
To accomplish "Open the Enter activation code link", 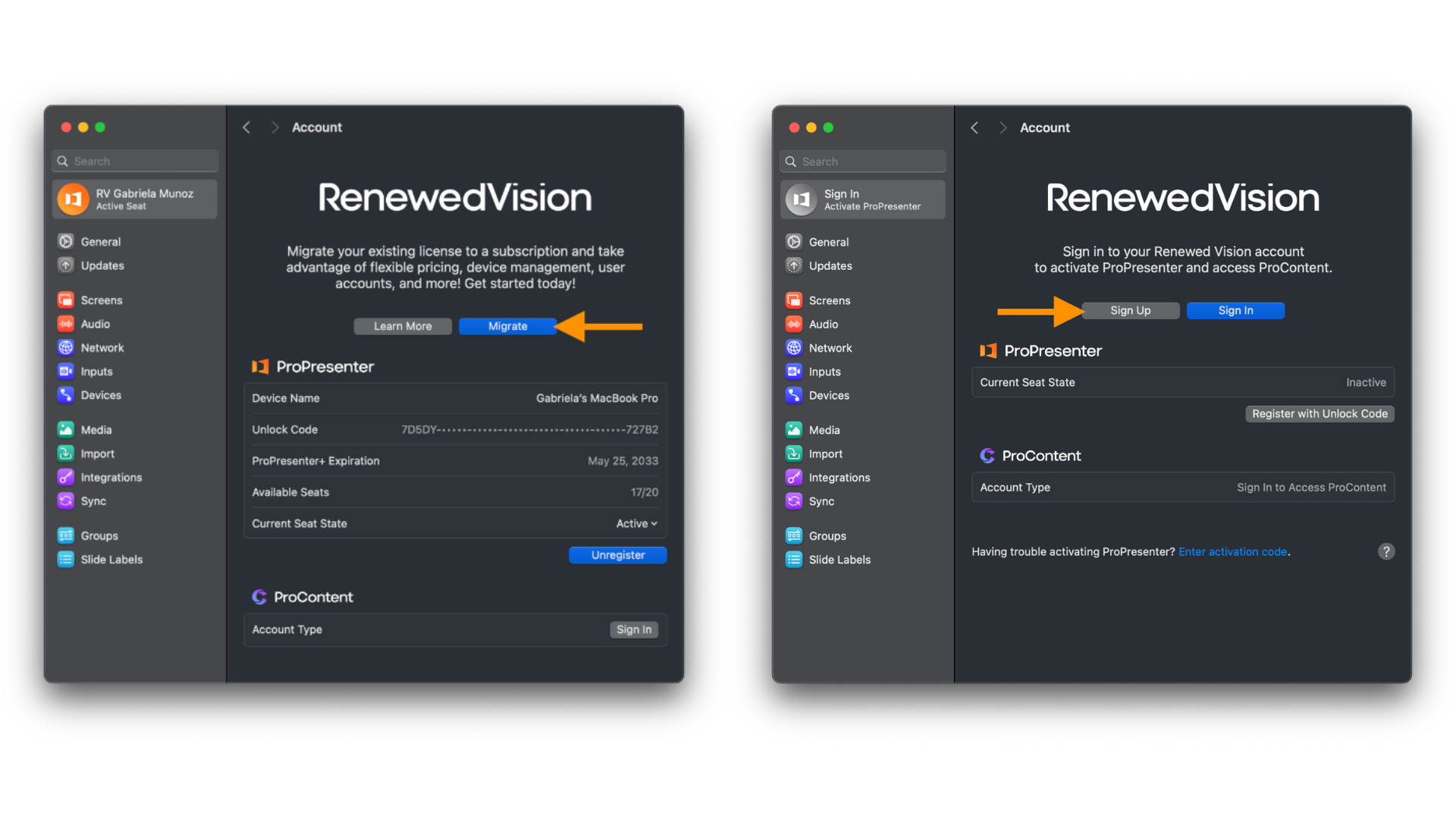I will click(x=1232, y=551).
